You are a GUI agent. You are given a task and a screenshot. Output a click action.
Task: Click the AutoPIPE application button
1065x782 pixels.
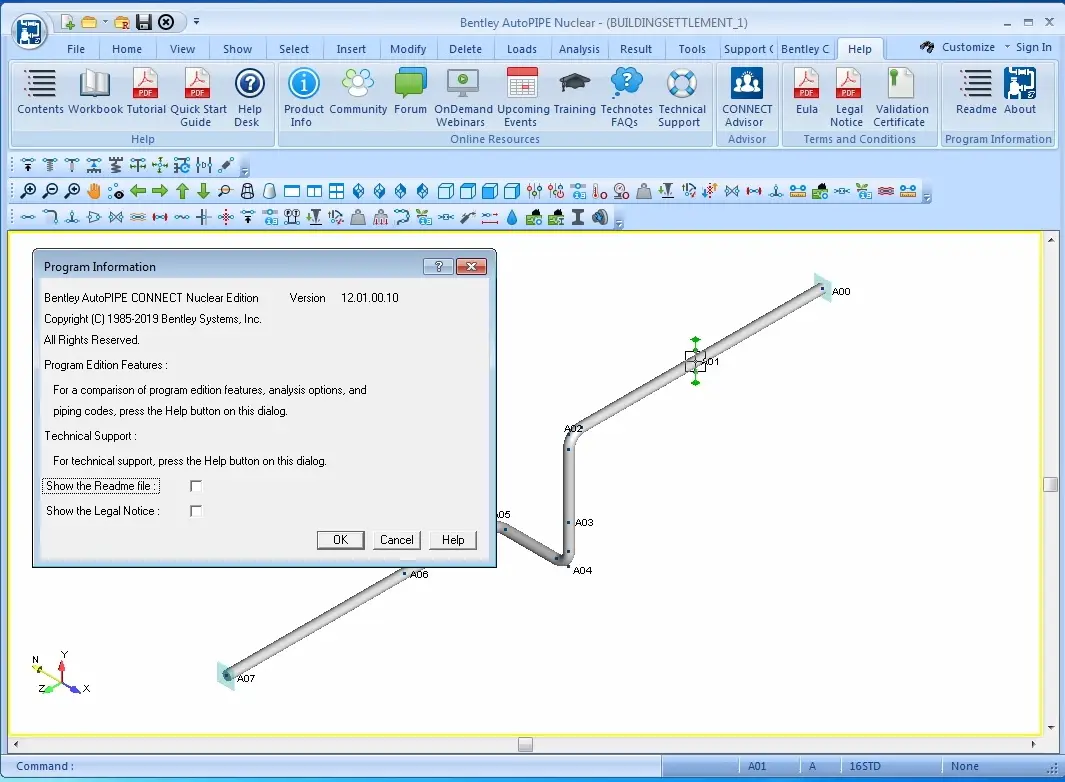pyautogui.click(x=29, y=31)
